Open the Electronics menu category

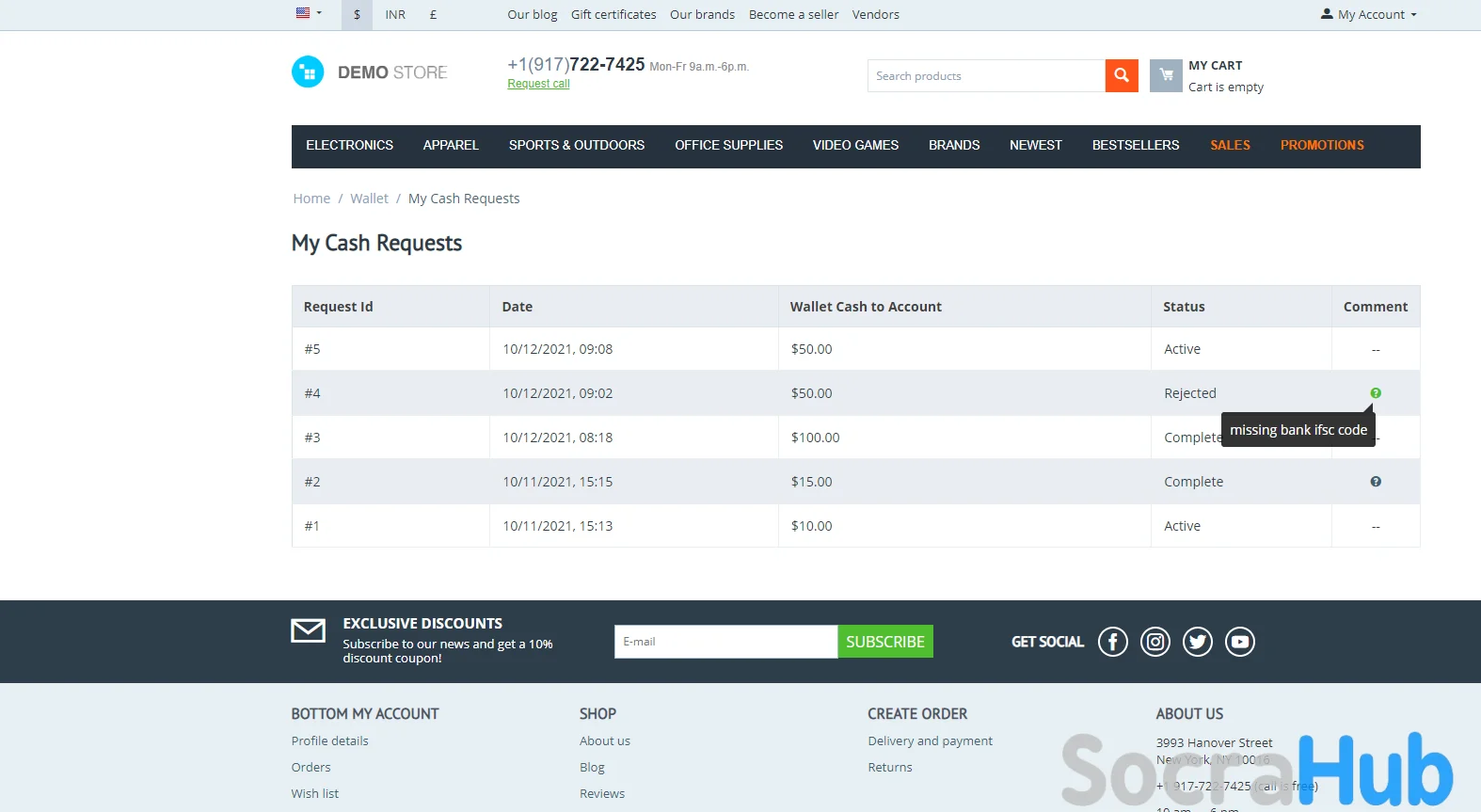tap(349, 146)
